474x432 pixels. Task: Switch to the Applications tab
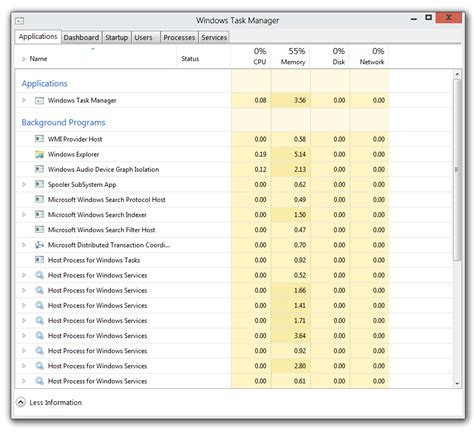[38, 37]
